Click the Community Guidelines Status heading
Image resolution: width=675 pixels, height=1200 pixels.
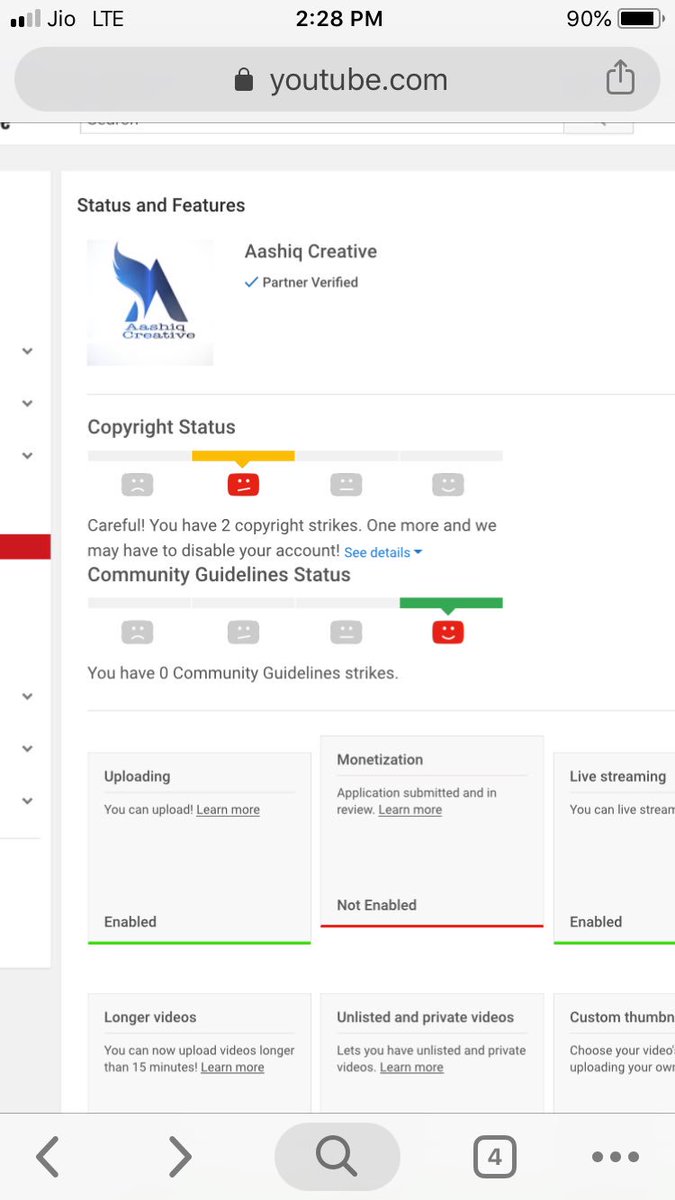219,575
